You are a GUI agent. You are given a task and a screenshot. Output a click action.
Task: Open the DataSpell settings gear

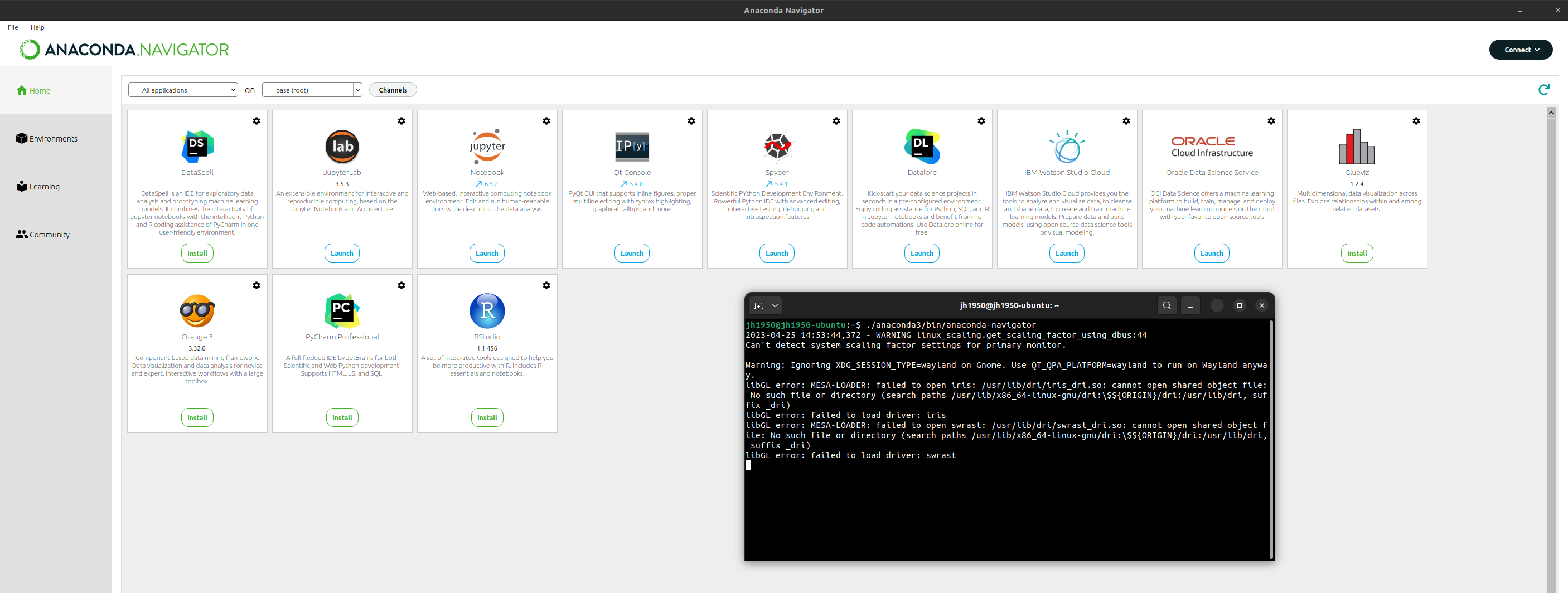pyautogui.click(x=257, y=121)
